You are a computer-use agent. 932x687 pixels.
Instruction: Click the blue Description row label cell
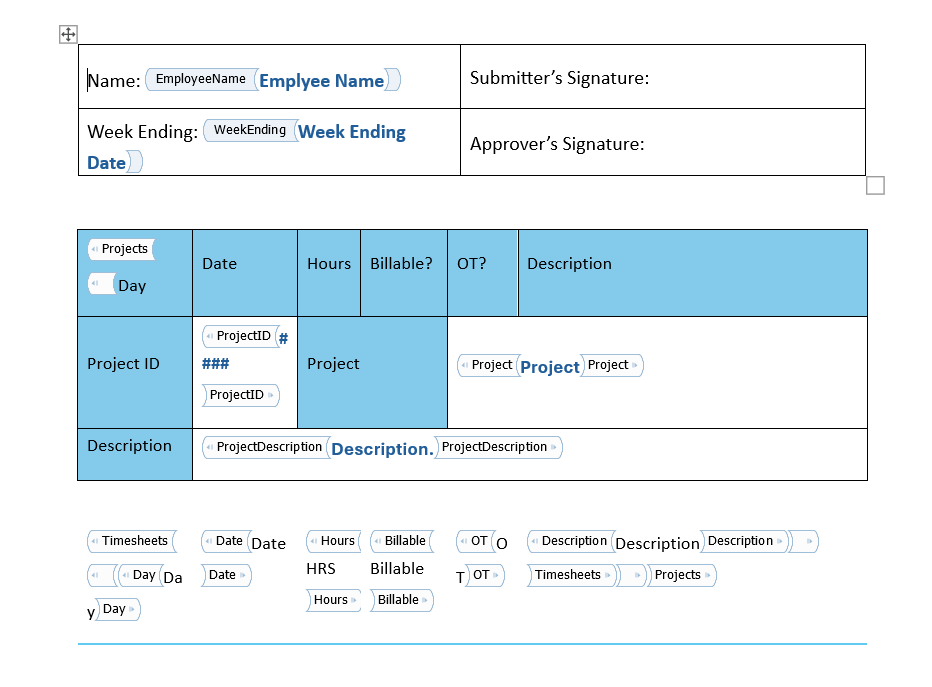click(135, 455)
